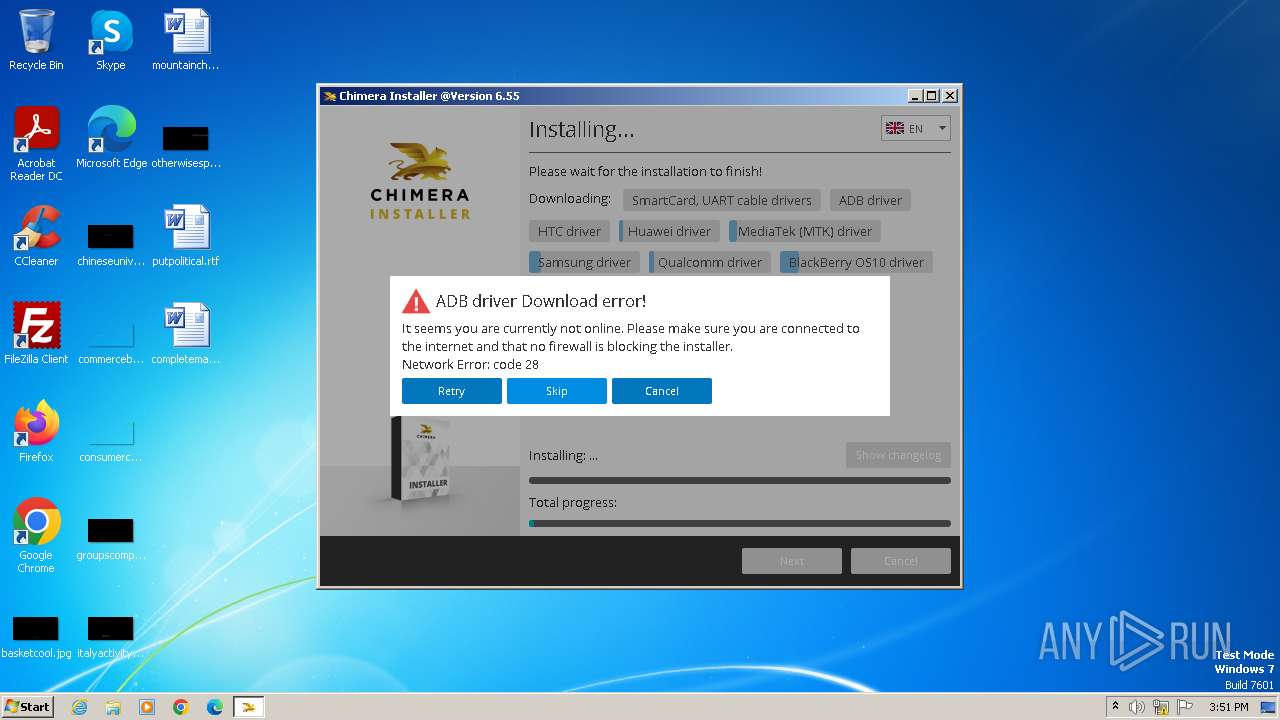The width and height of the screenshot is (1280, 720).
Task: Launch Google Chrome desktop shortcut
Action: coord(36,537)
